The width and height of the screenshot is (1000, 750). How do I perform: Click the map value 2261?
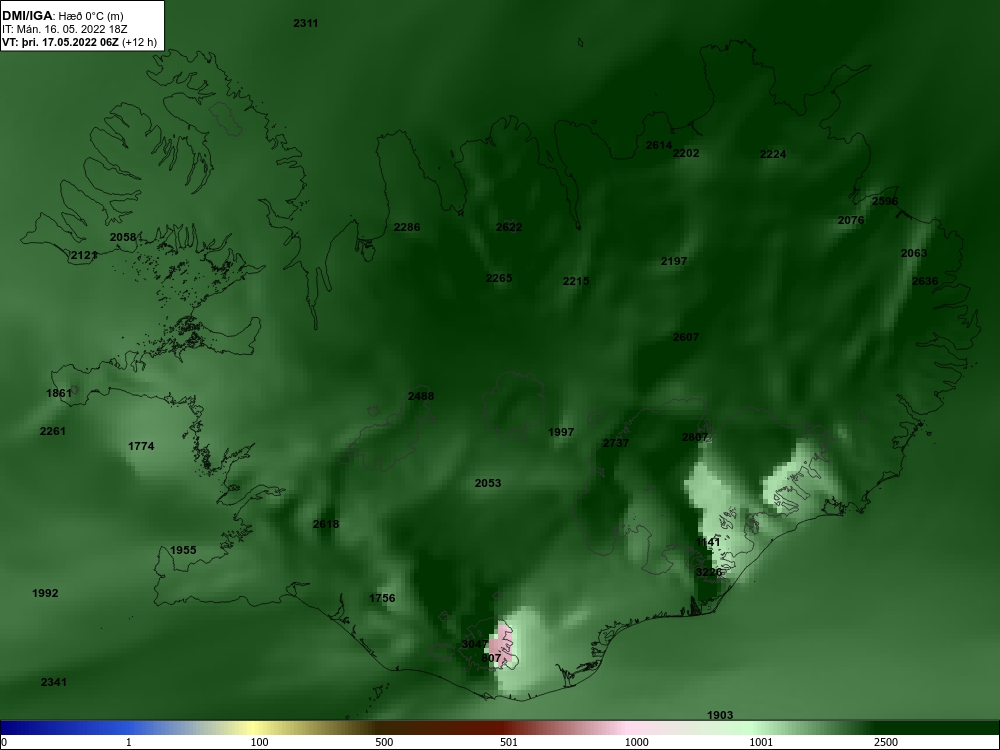coord(53,432)
